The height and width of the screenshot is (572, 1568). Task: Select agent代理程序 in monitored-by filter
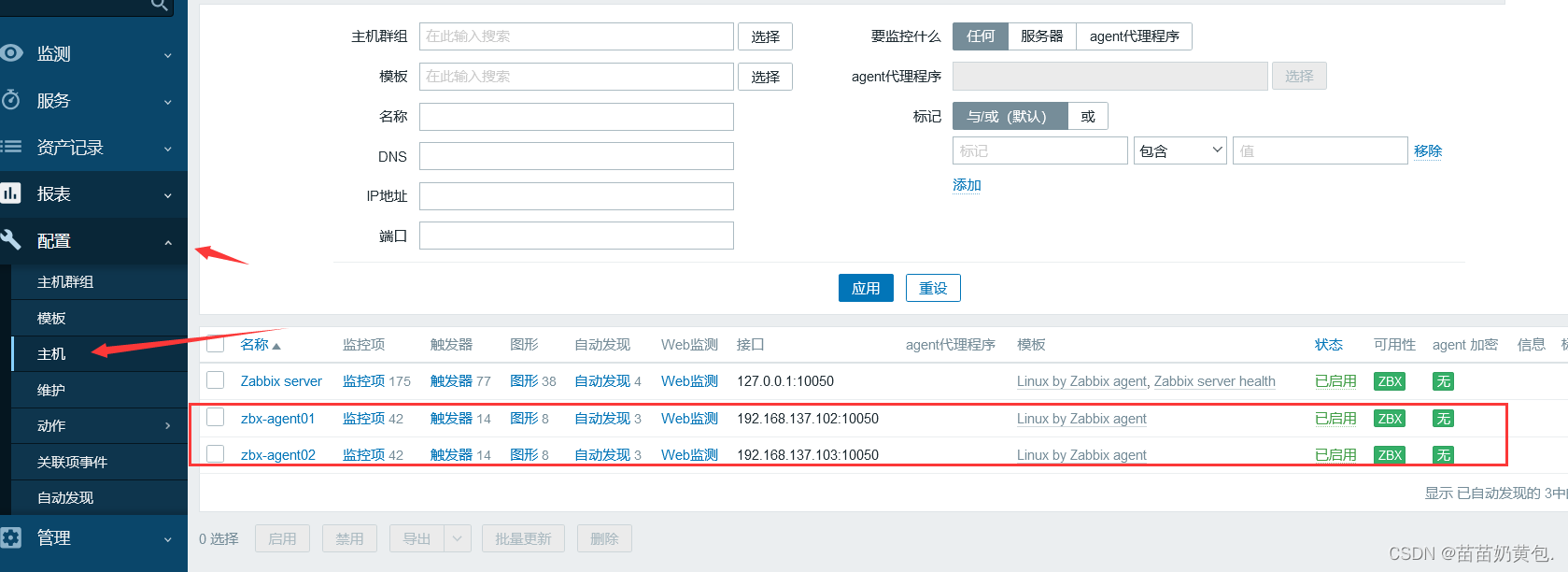click(x=1135, y=36)
